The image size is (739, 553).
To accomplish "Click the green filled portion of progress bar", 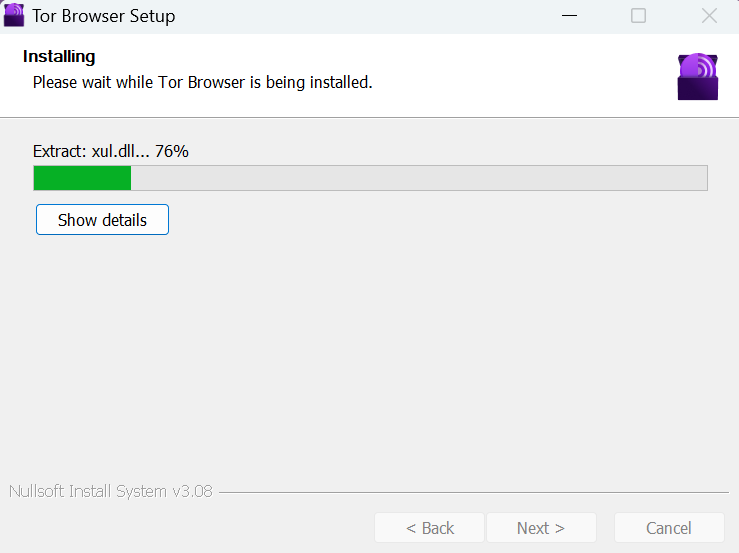I will click(82, 178).
